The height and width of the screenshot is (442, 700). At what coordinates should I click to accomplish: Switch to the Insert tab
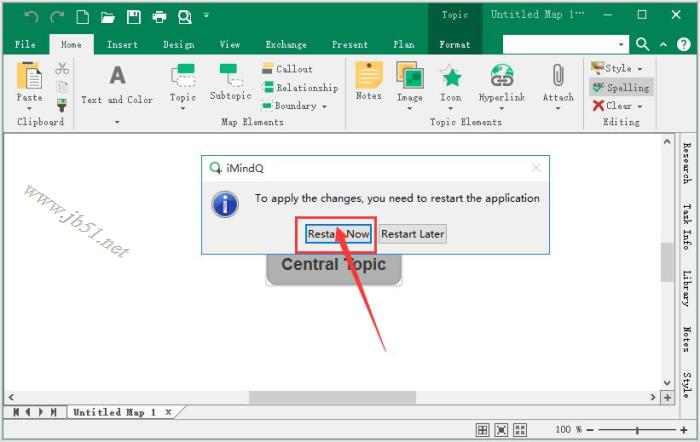point(122,44)
